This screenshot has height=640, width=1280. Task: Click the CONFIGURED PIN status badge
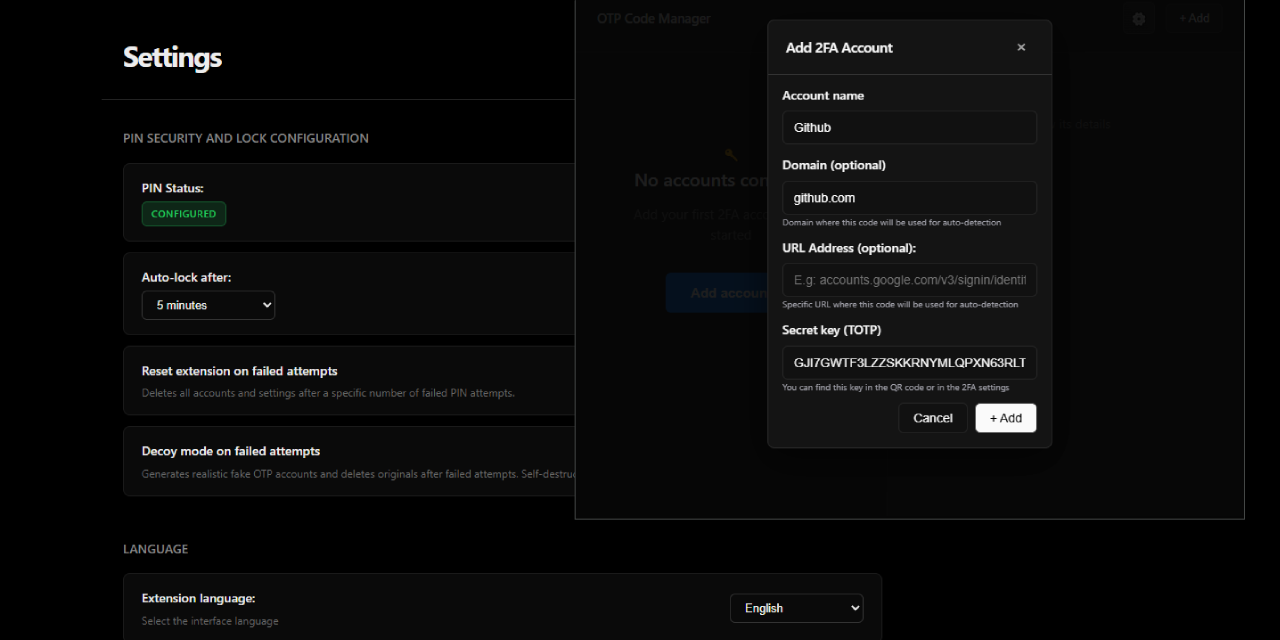tap(184, 214)
